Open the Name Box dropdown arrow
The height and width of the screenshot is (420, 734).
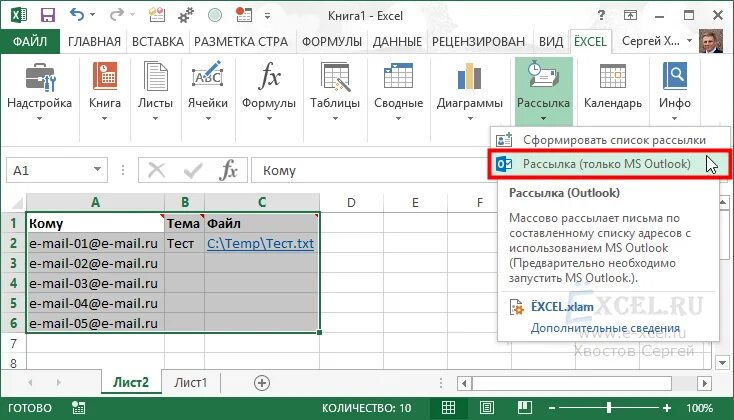pos(97,169)
